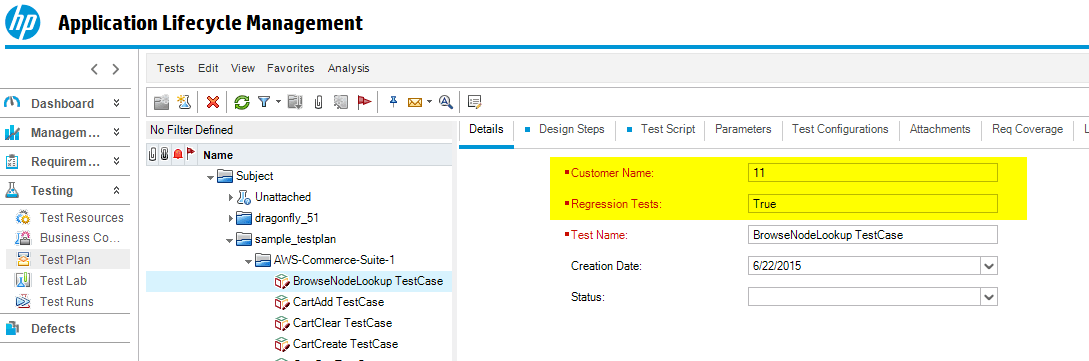The height and width of the screenshot is (361, 1089).
Task: Switch to the Parameters tab
Action: [x=743, y=129]
